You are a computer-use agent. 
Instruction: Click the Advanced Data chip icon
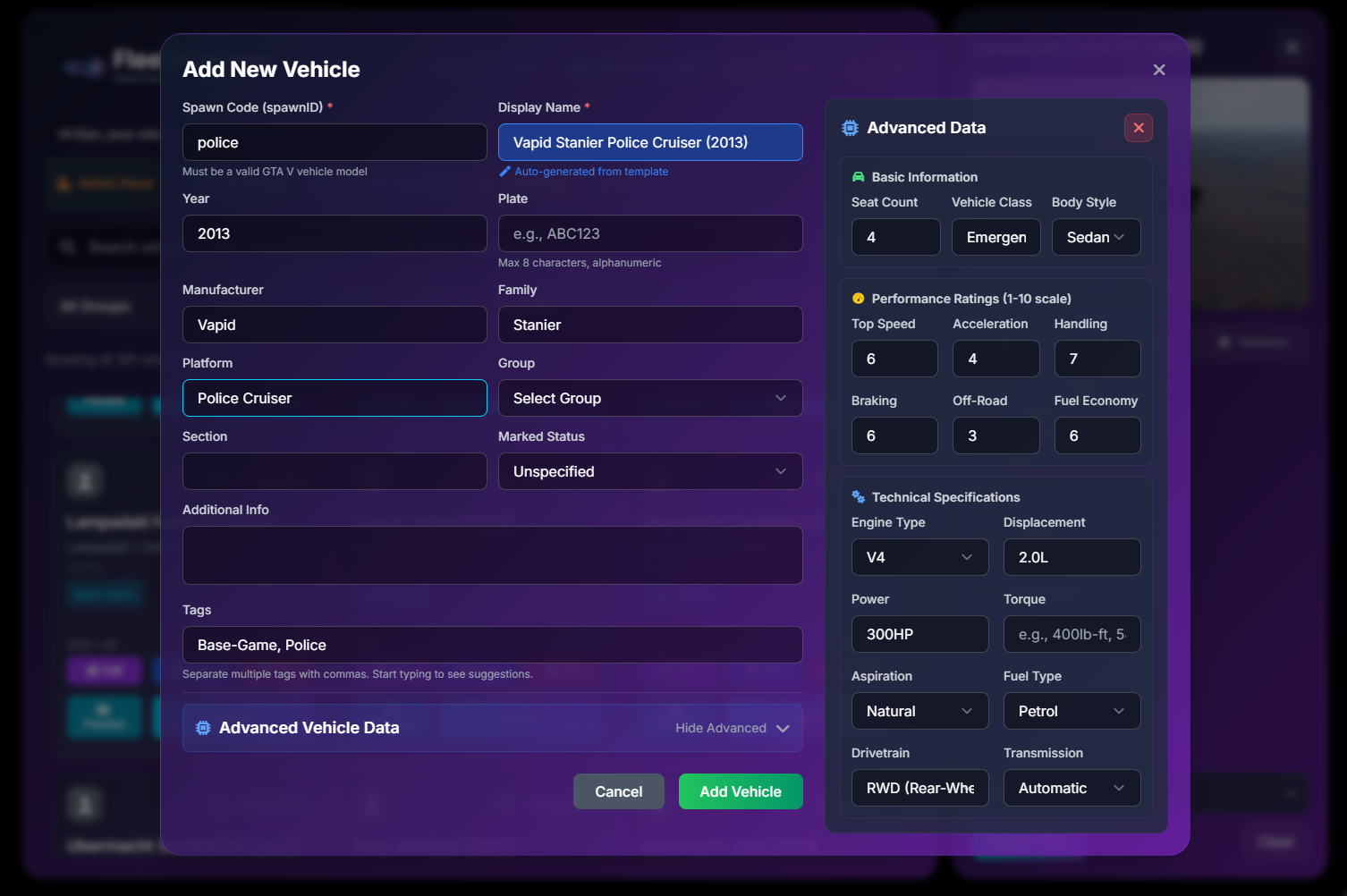point(850,128)
